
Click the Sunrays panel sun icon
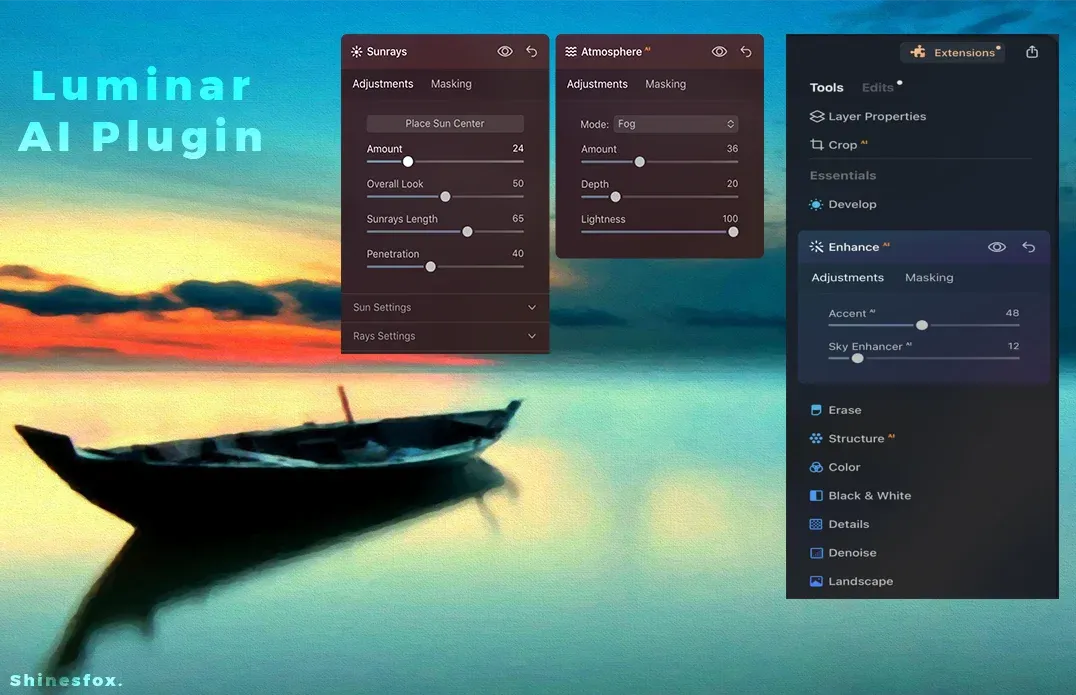(x=357, y=51)
